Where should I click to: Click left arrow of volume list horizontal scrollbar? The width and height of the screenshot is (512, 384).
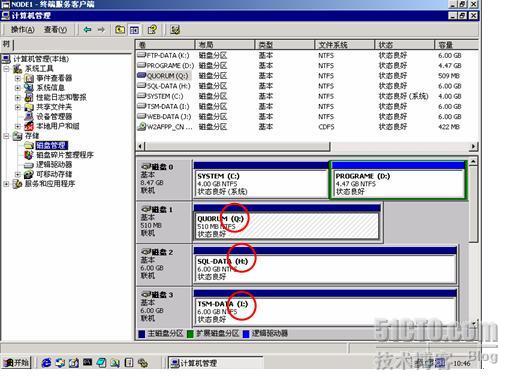click(140, 146)
